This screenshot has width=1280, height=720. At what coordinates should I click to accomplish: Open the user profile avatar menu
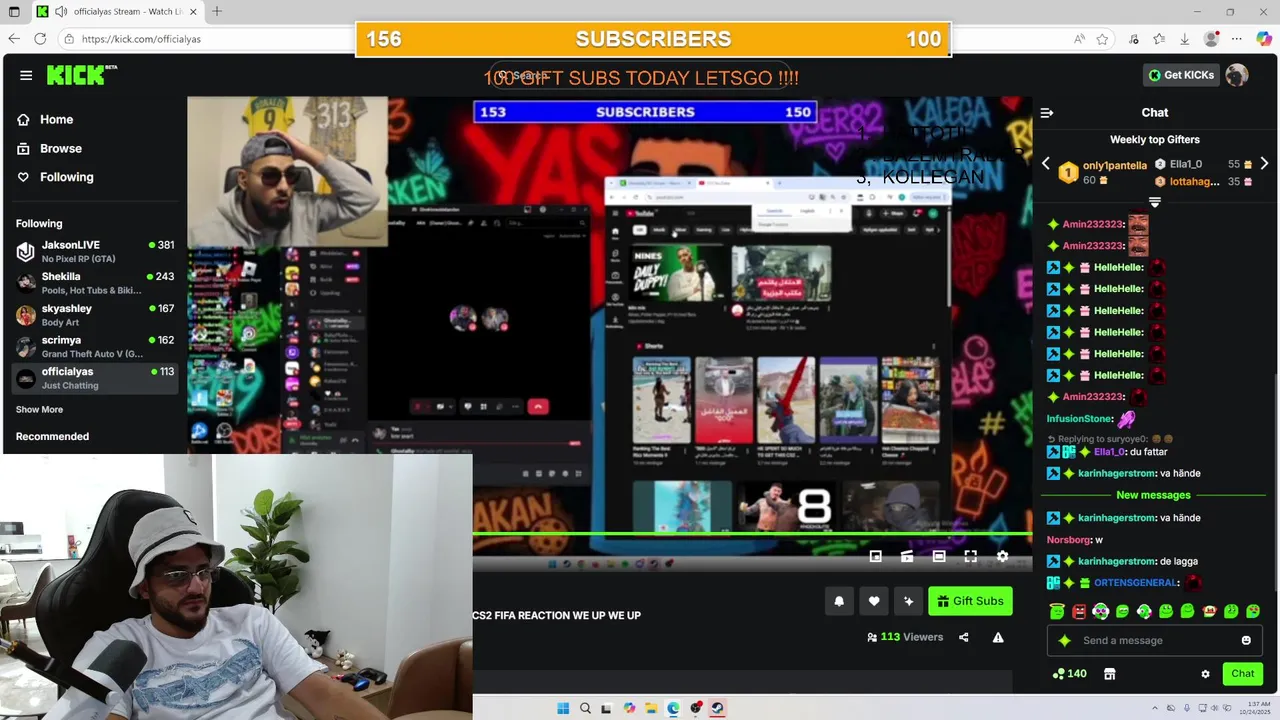[x=1237, y=75]
